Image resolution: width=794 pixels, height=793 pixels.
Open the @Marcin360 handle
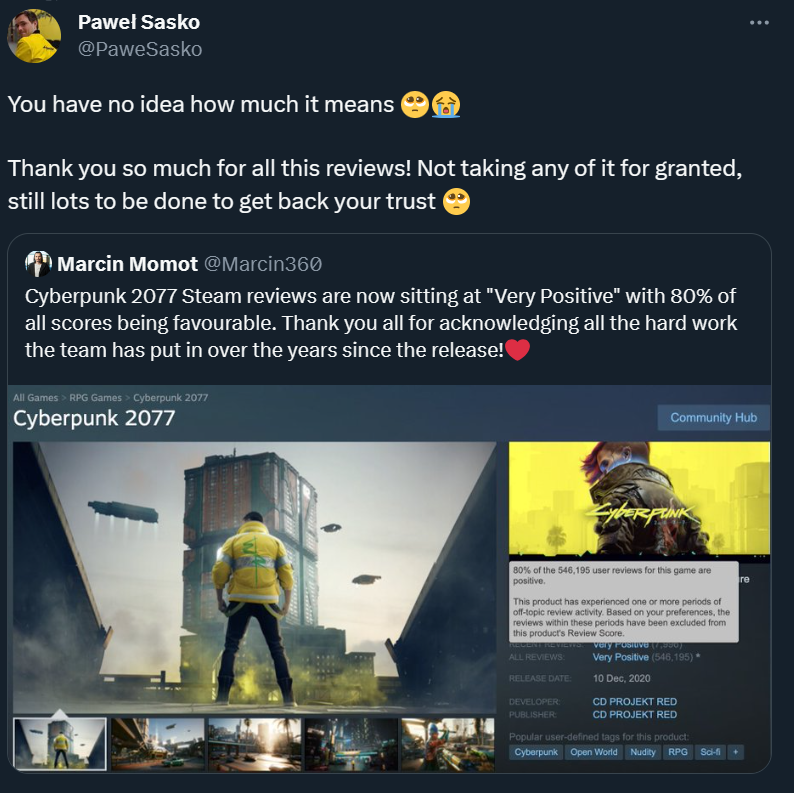pyautogui.click(x=263, y=264)
